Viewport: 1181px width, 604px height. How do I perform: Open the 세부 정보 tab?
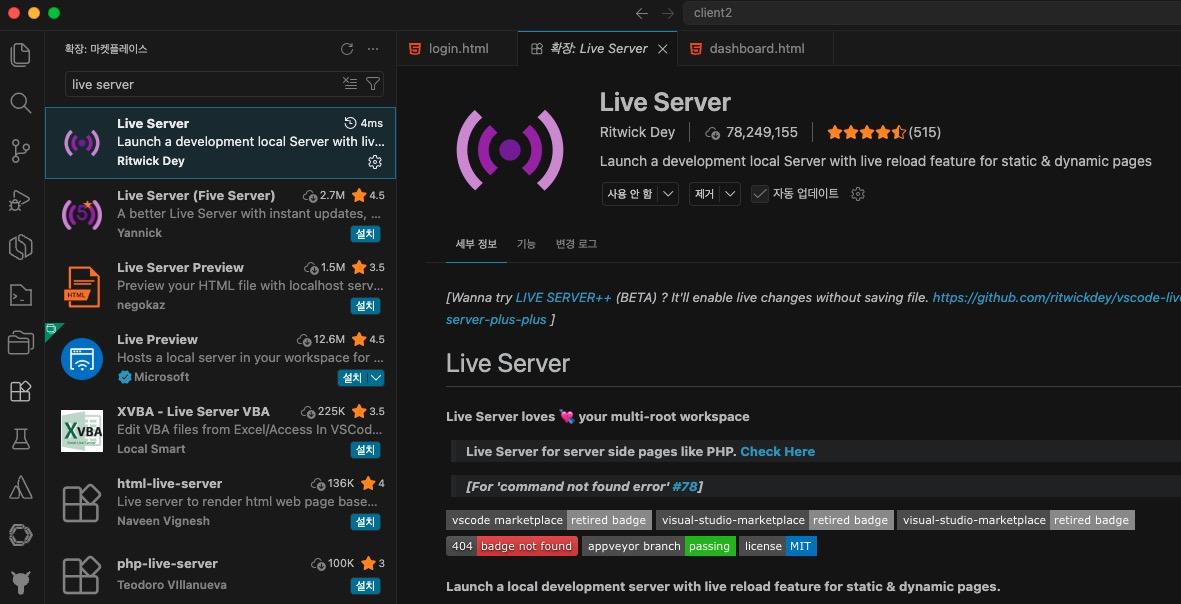point(476,244)
